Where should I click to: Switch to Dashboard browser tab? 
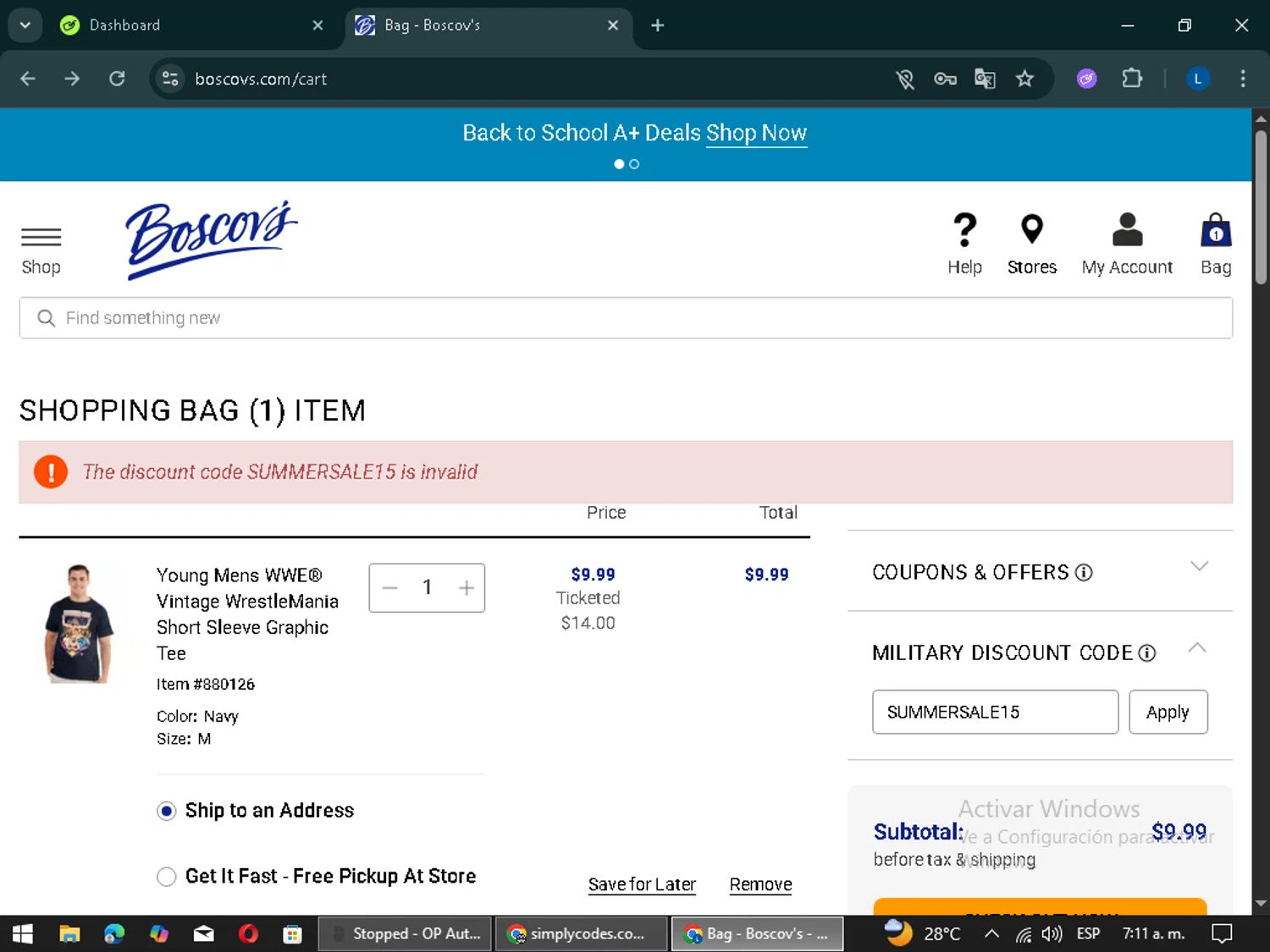[x=191, y=25]
